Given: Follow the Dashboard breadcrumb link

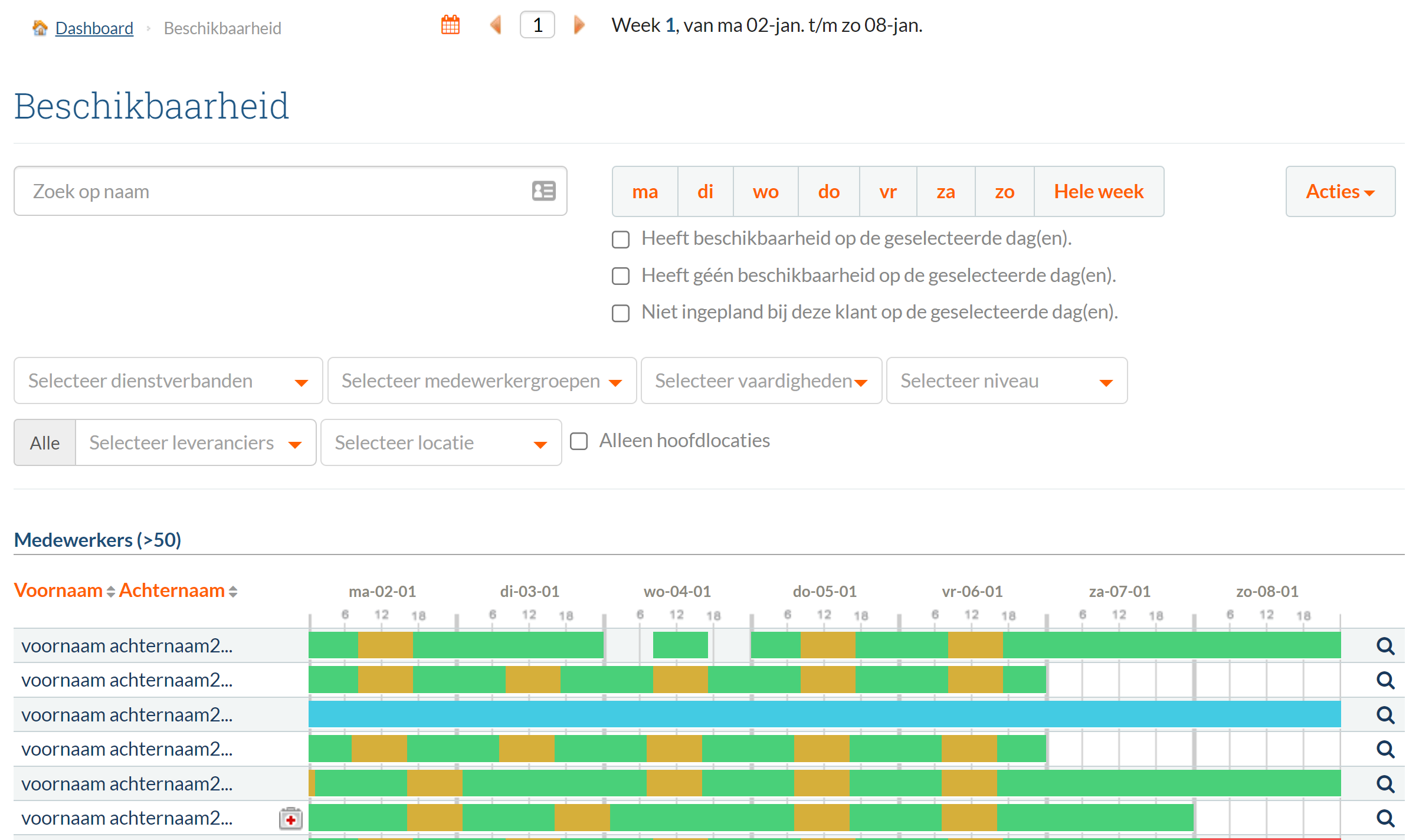Looking at the screenshot, I should click(x=94, y=28).
